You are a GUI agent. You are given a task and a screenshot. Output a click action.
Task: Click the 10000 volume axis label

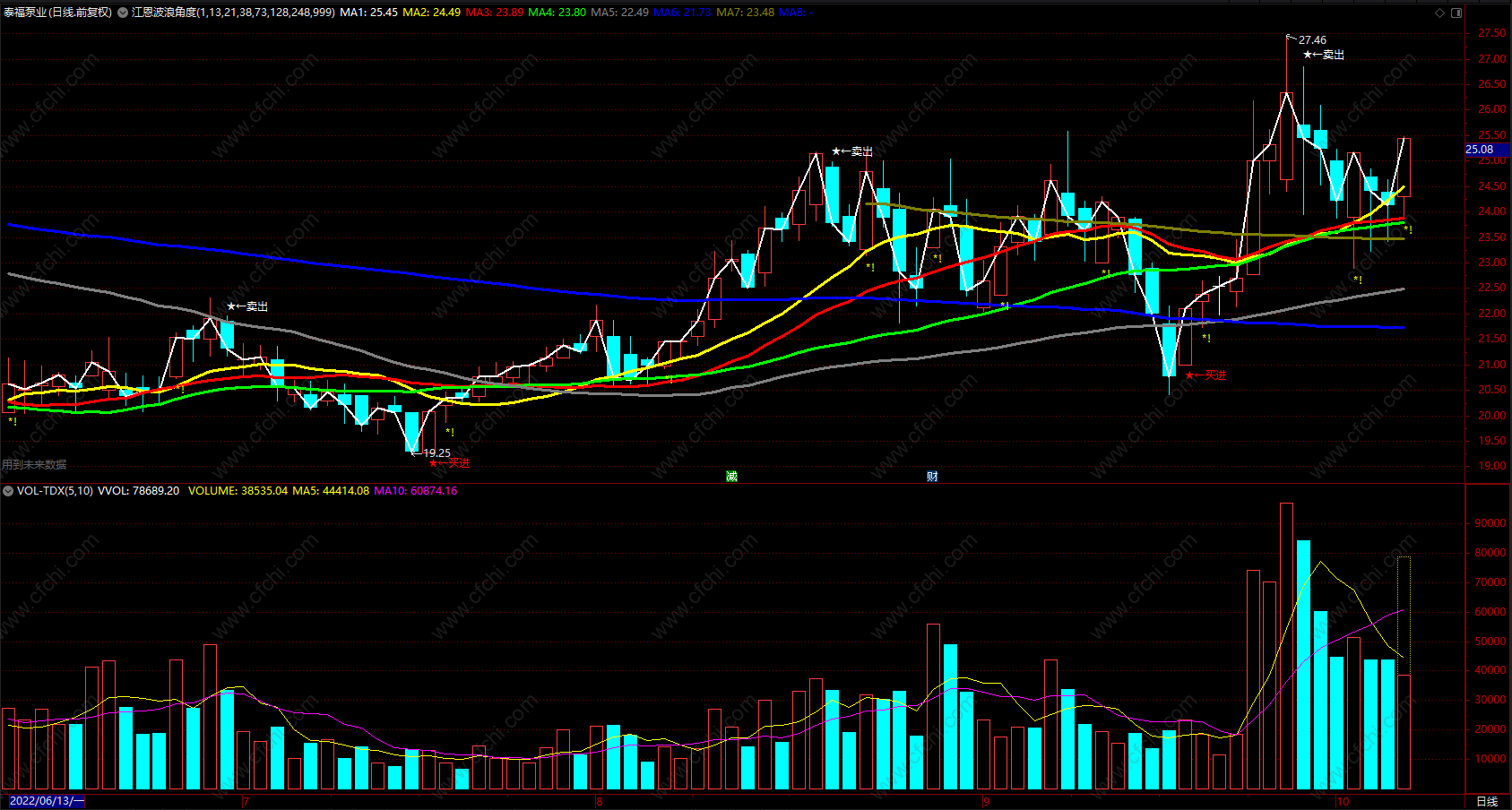tap(1490, 759)
